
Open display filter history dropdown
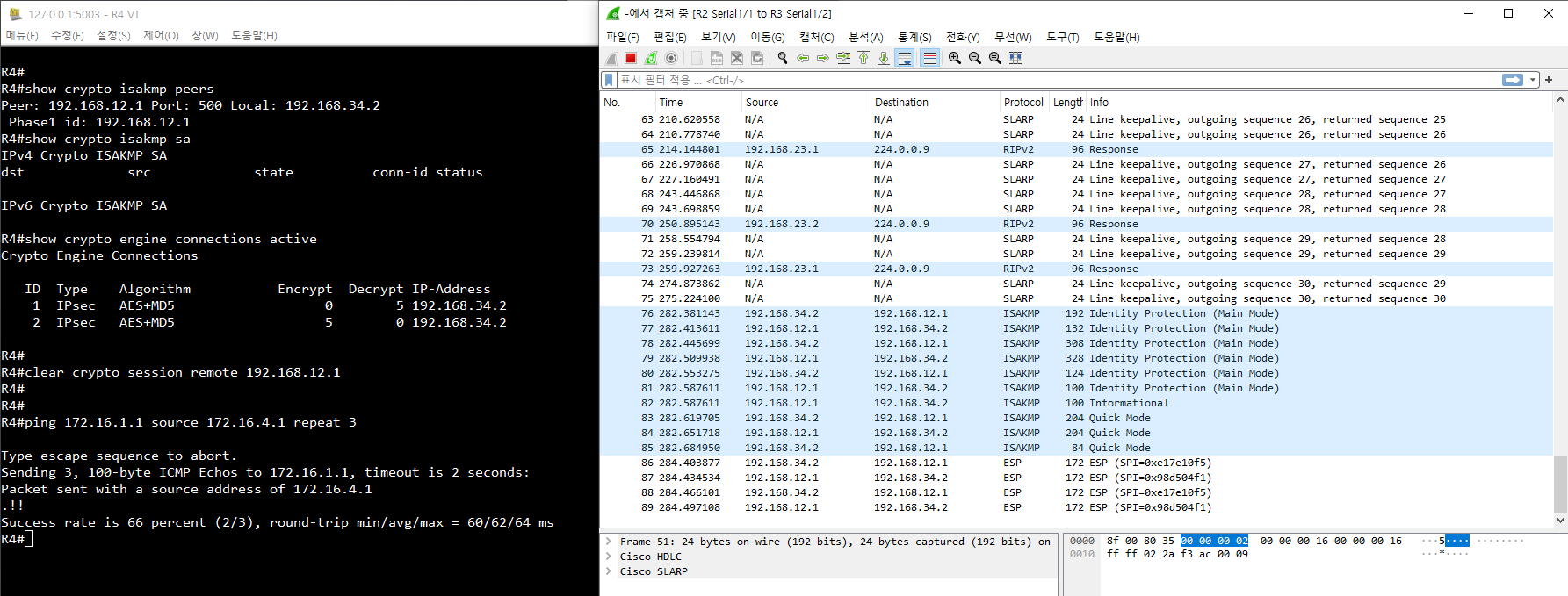pyautogui.click(x=1533, y=80)
